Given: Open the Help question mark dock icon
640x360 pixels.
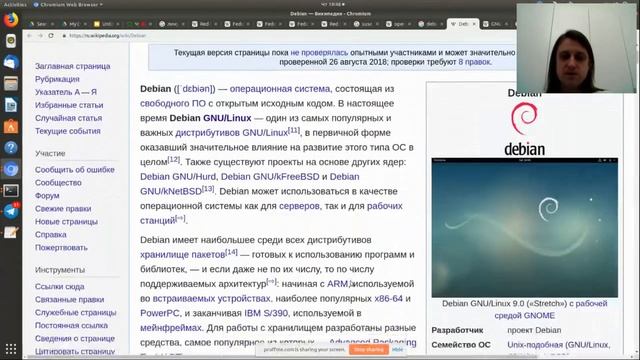Looking at the screenshot, I should [x=11, y=147].
